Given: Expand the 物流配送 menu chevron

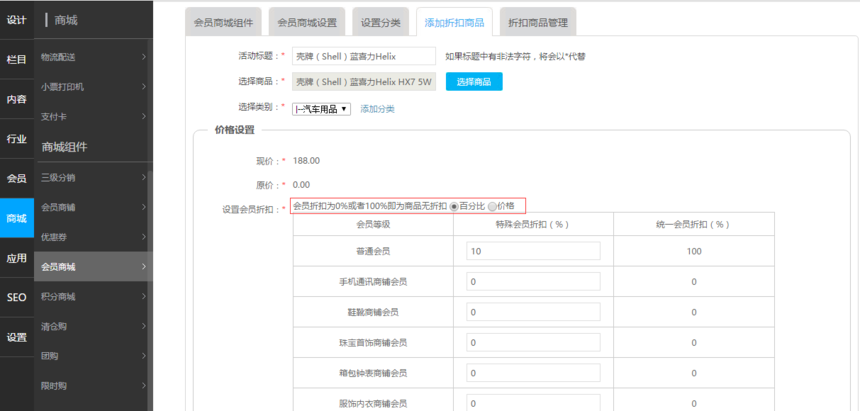Looking at the screenshot, I should pos(144,58).
